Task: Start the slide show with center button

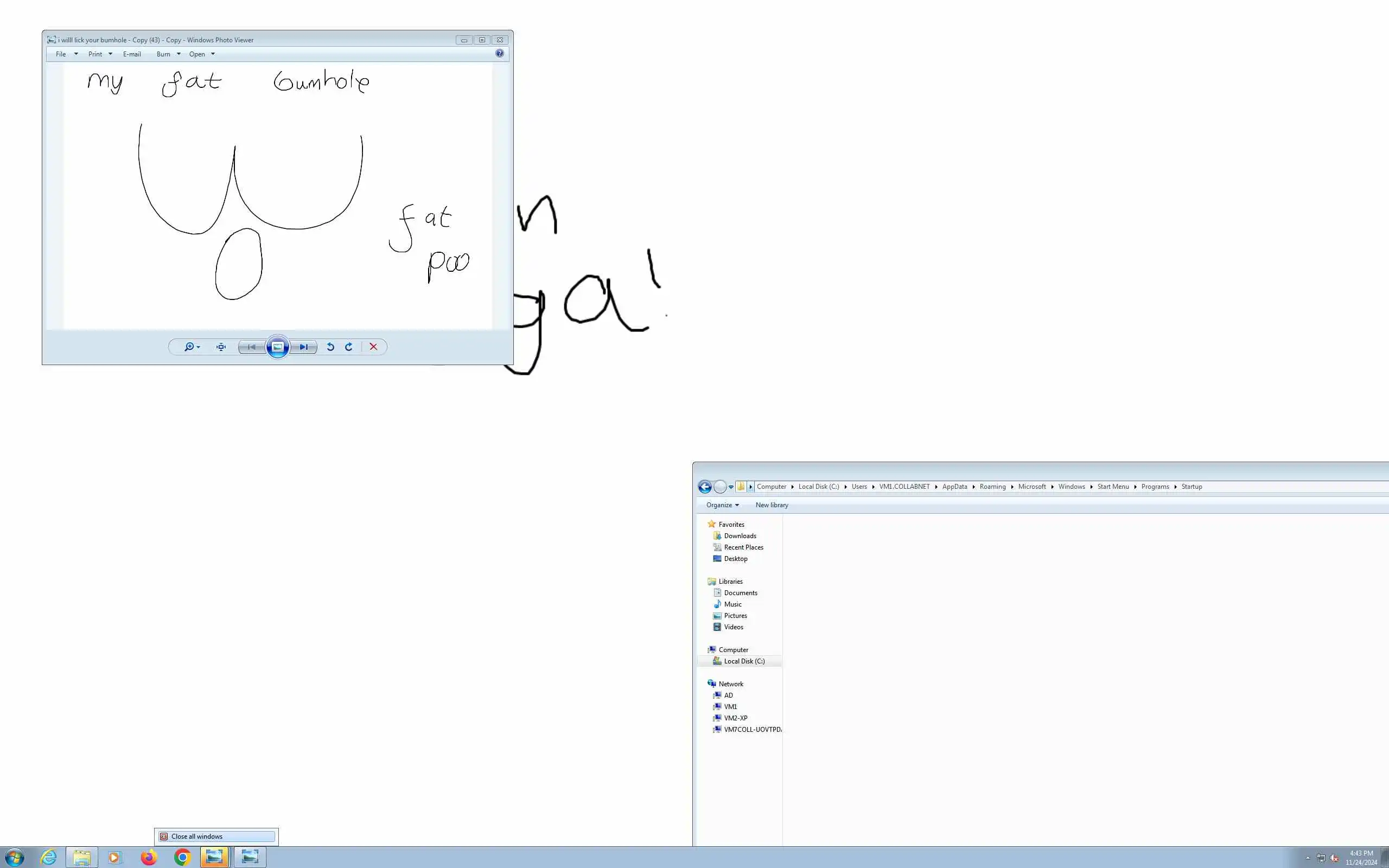Action: [278, 347]
